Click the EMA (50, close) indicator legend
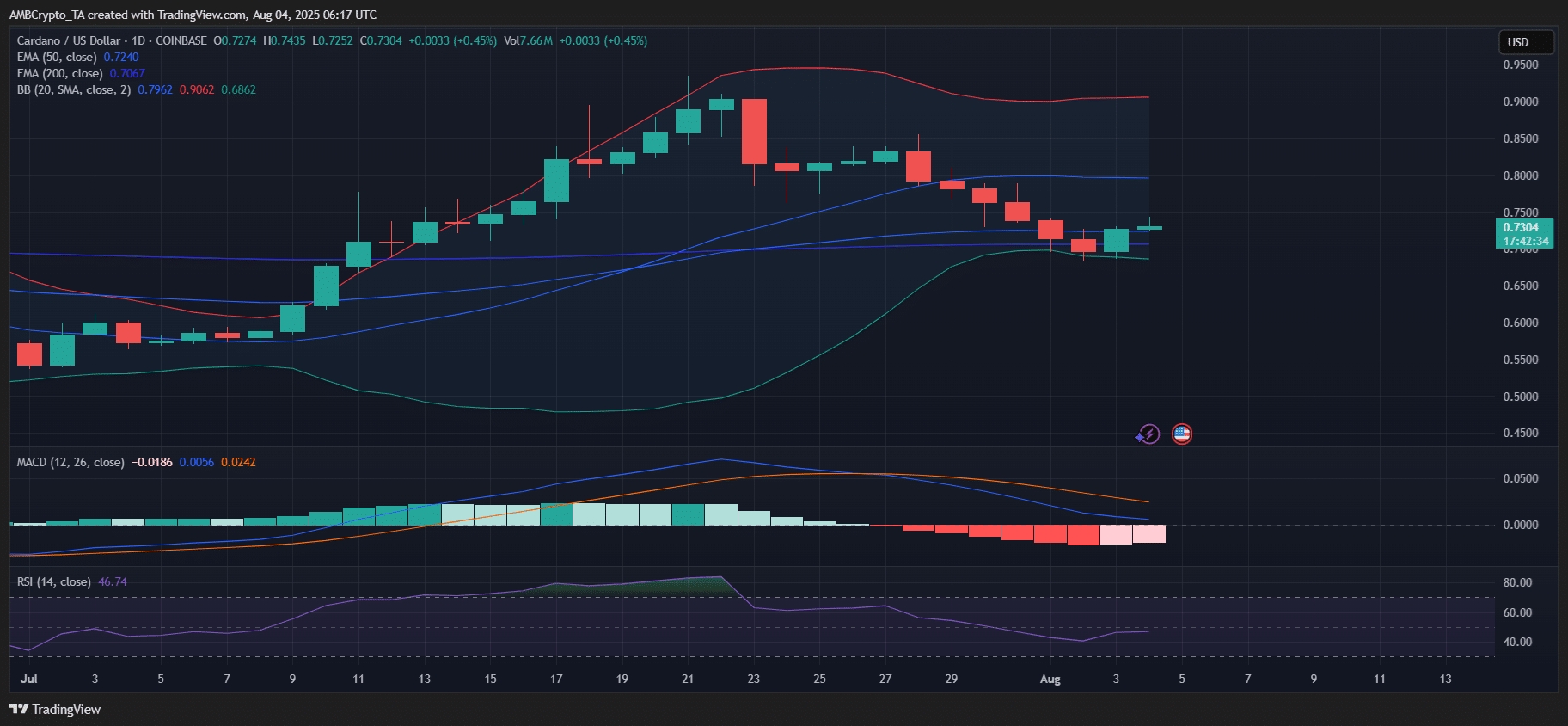The width and height of the screenshot is (1568, 726). click(57, 57)
